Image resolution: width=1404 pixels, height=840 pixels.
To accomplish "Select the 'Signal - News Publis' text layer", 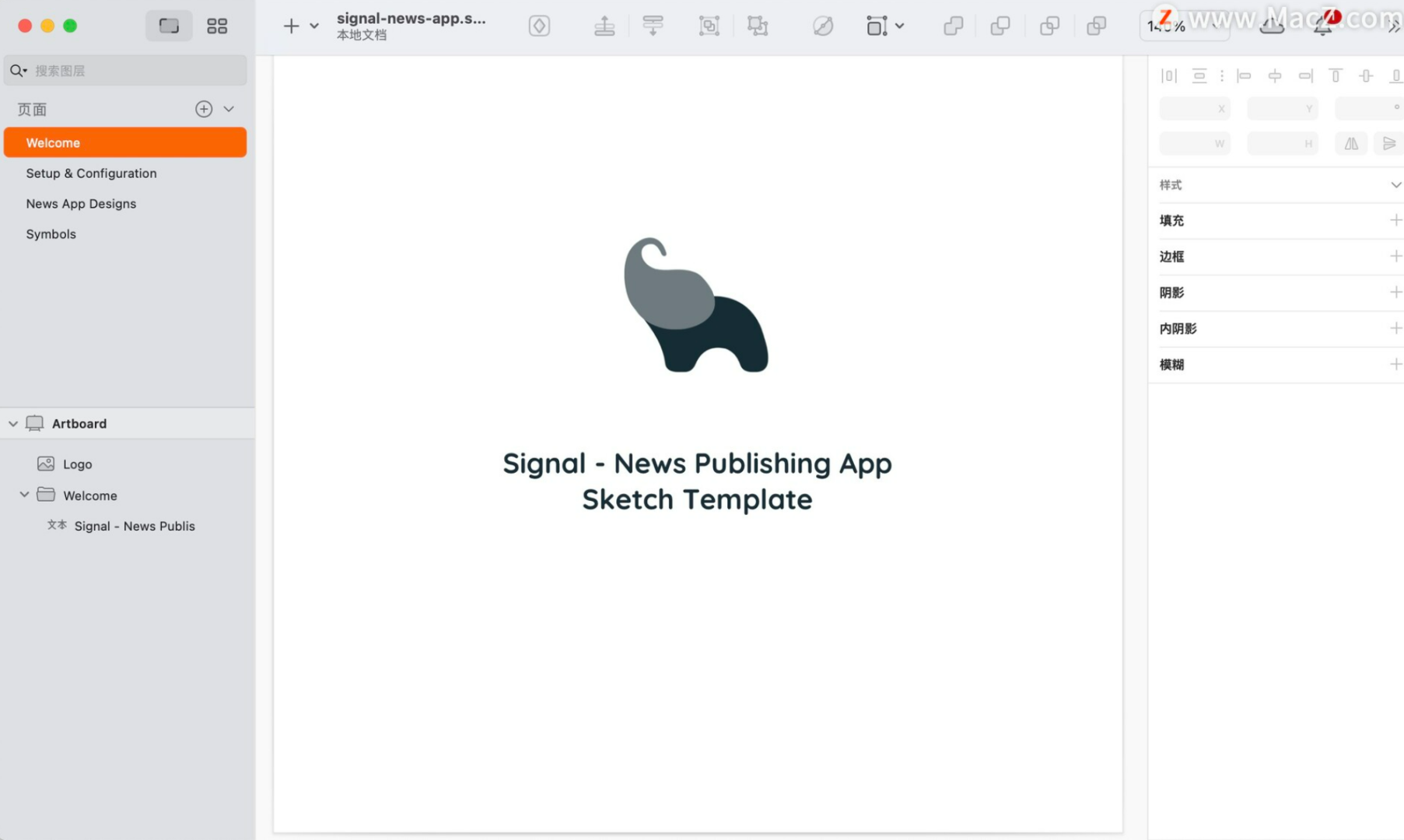I will (128, 526).
